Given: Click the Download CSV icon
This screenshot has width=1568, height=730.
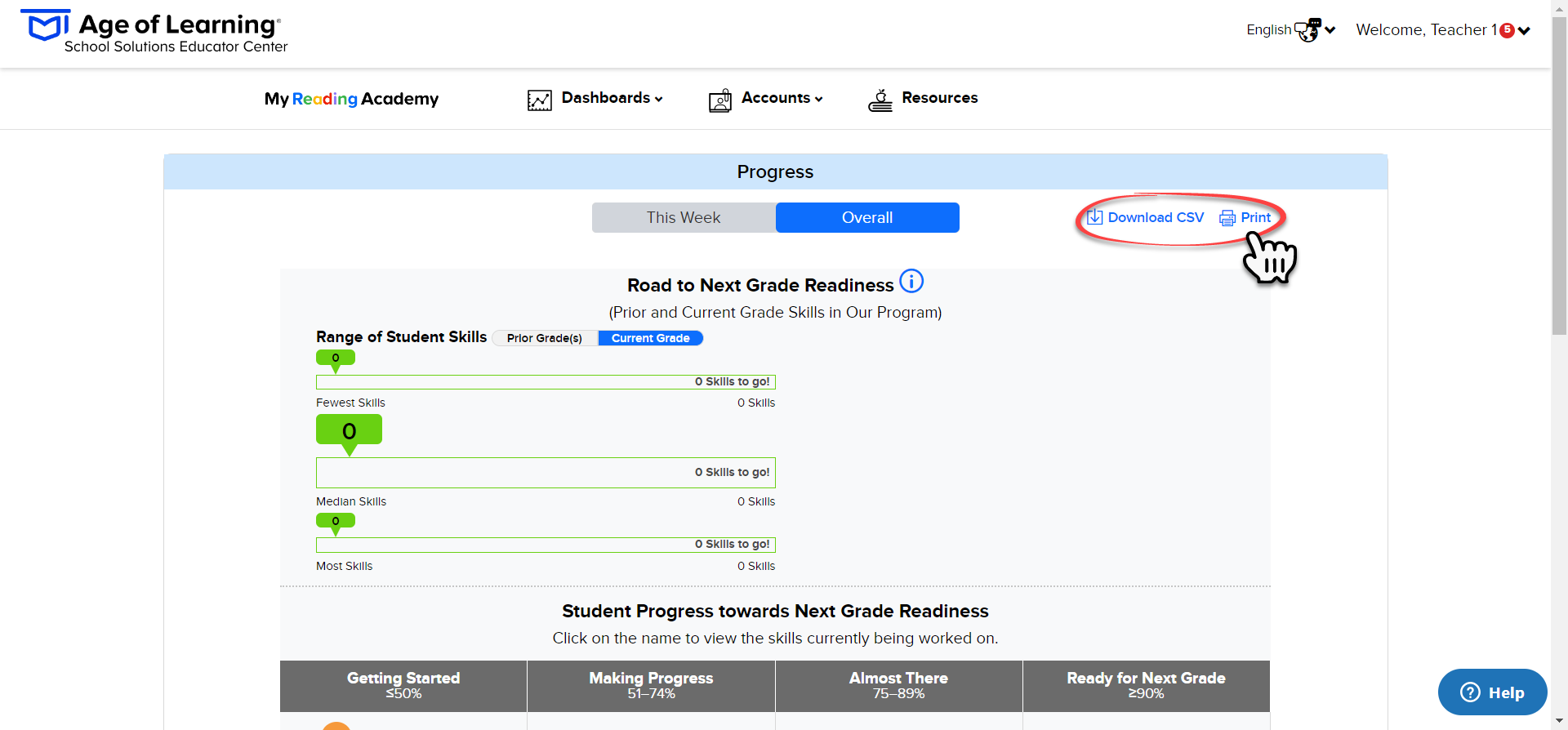Looking at the screenshot, I should (x=1095, y=217).
